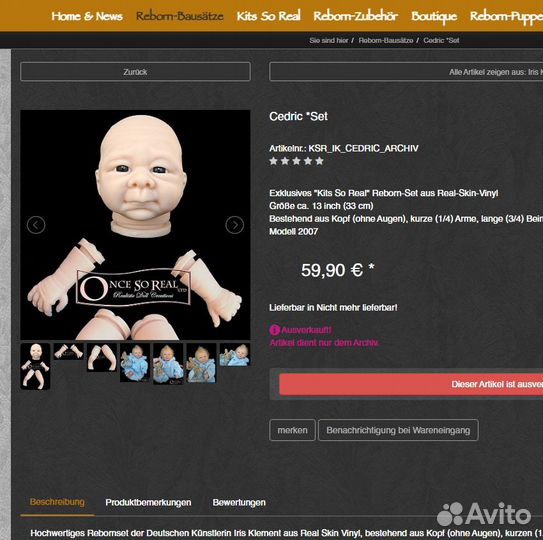This screenshot has height=540, width=543.
Task: Select thumbnail showing doll arms
Action: pos(69,351)
